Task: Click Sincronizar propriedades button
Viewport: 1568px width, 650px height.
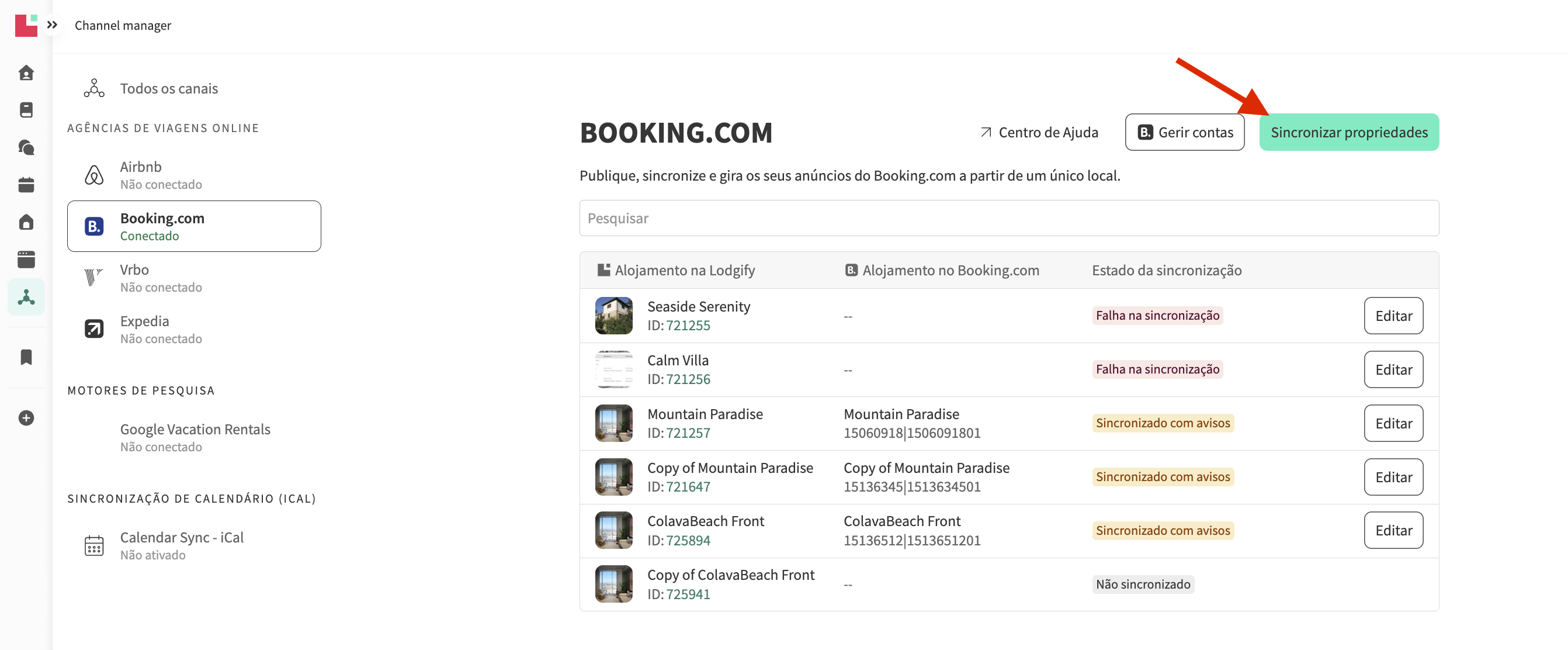Action: pos(1348,132)
